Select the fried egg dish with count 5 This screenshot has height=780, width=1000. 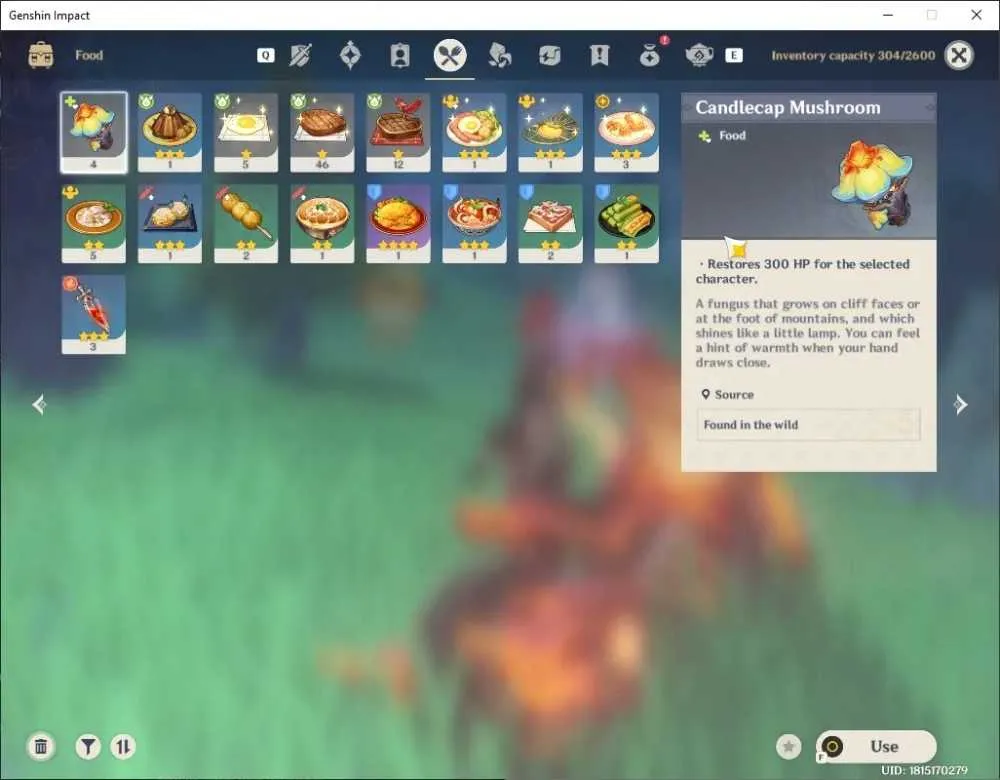click(x=246, y=133)
